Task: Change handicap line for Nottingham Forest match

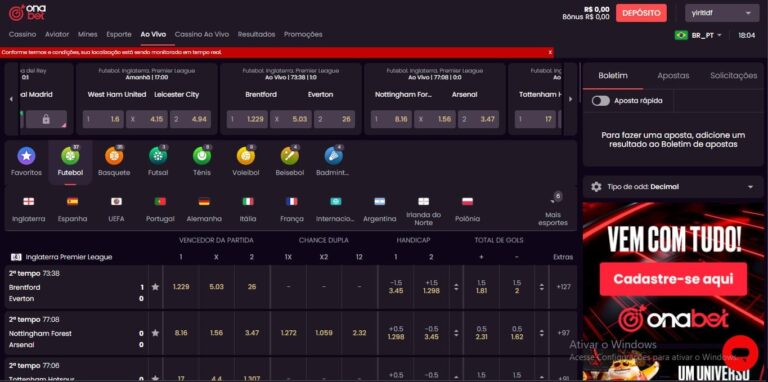Action: coord(456,333)
